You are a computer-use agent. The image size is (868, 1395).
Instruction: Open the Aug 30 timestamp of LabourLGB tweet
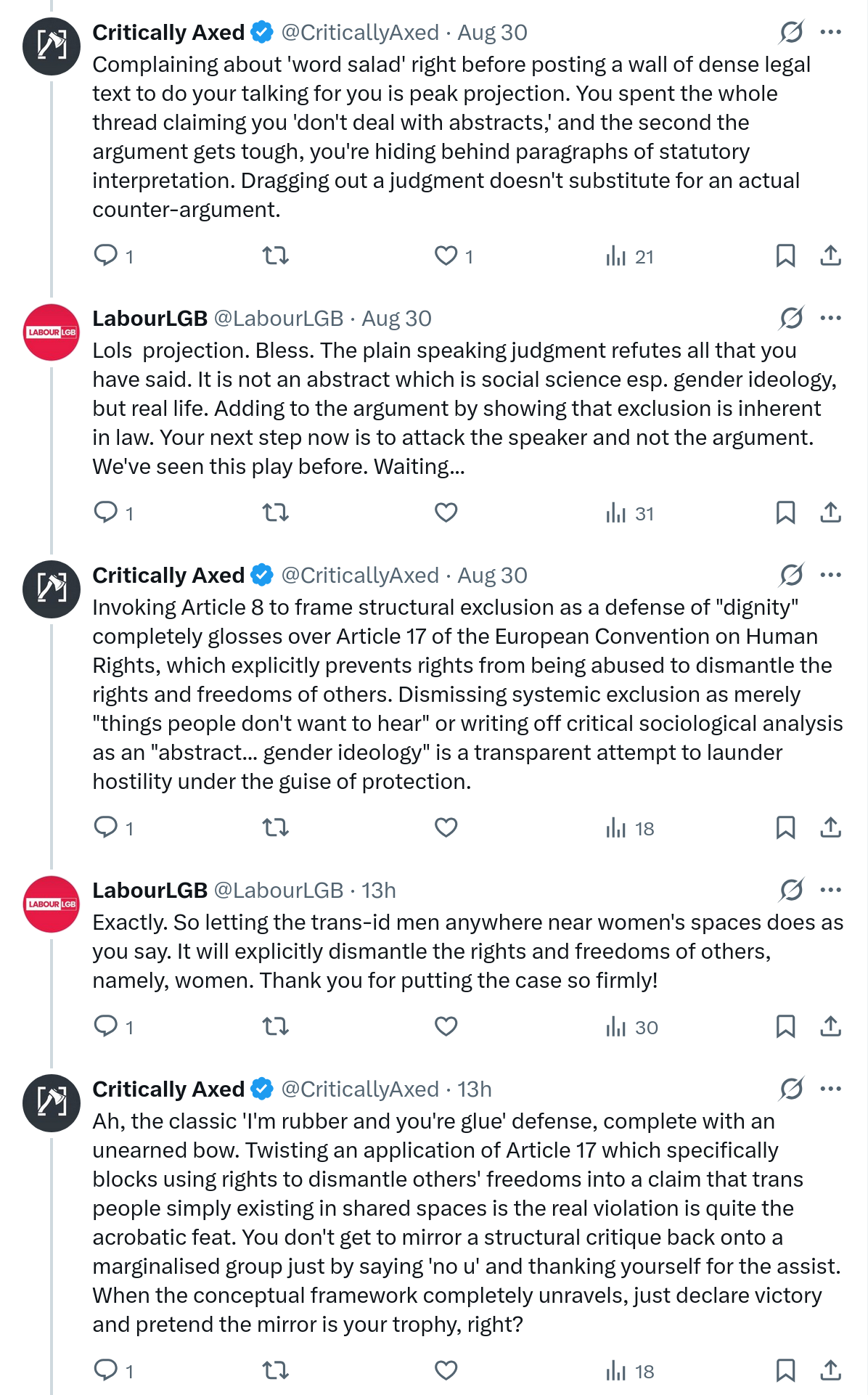click(396, 319)
